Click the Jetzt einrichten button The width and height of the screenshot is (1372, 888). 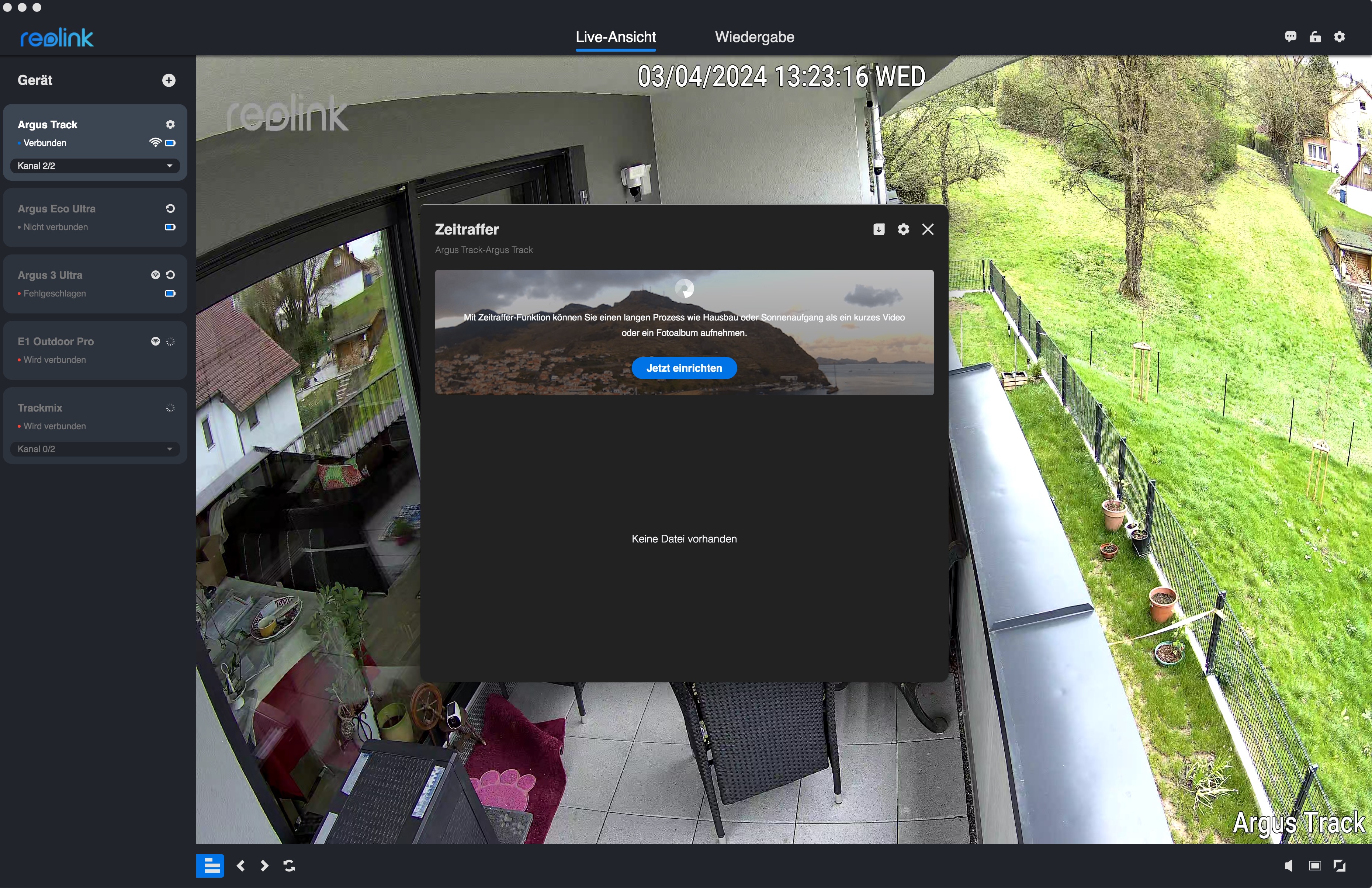pyautogui.click(x=684, y=368)
